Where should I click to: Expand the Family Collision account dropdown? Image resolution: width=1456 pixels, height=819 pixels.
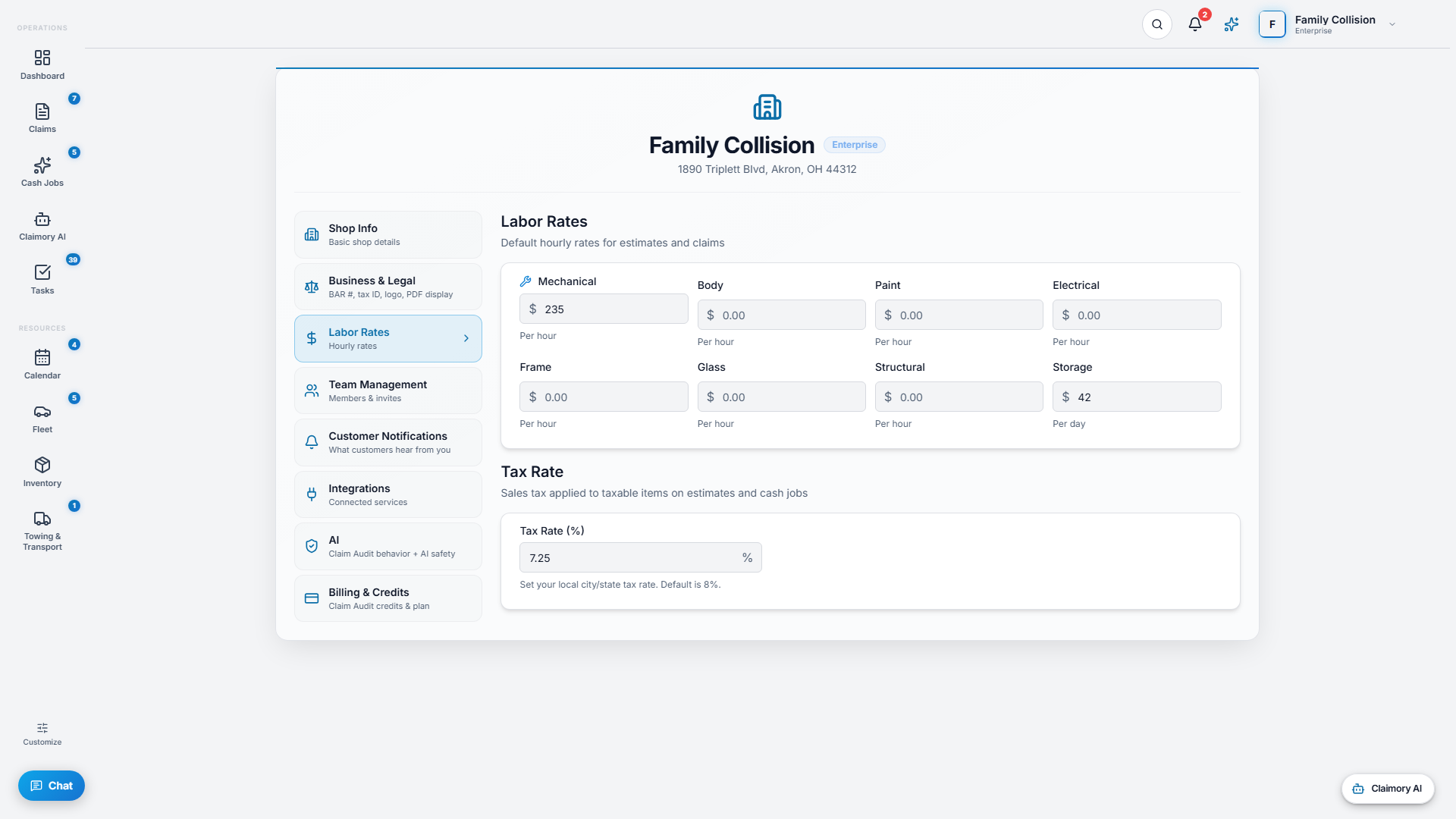[1392, 24]
